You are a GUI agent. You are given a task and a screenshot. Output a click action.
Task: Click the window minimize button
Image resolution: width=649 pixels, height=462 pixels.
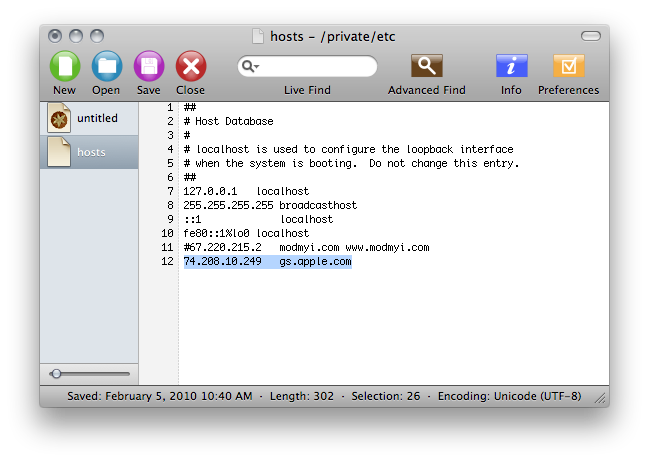tap(76, 36)
